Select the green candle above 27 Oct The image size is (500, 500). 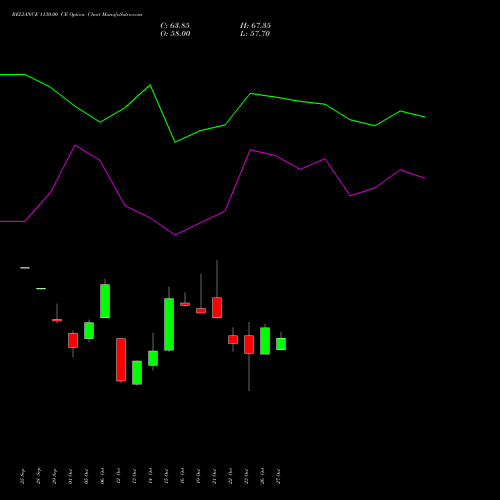point(281,344)
